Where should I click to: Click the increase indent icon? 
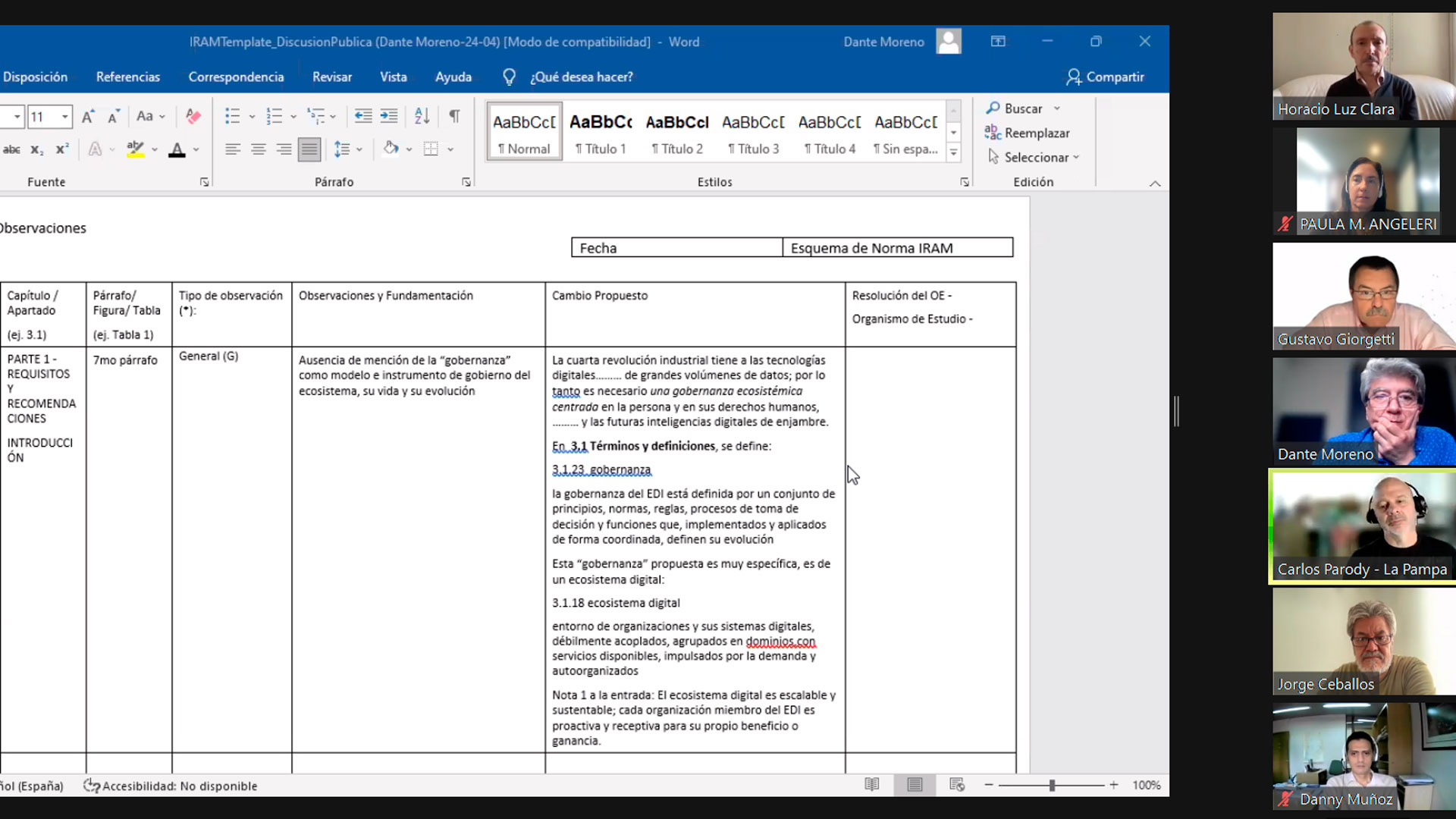click(389, 116)
